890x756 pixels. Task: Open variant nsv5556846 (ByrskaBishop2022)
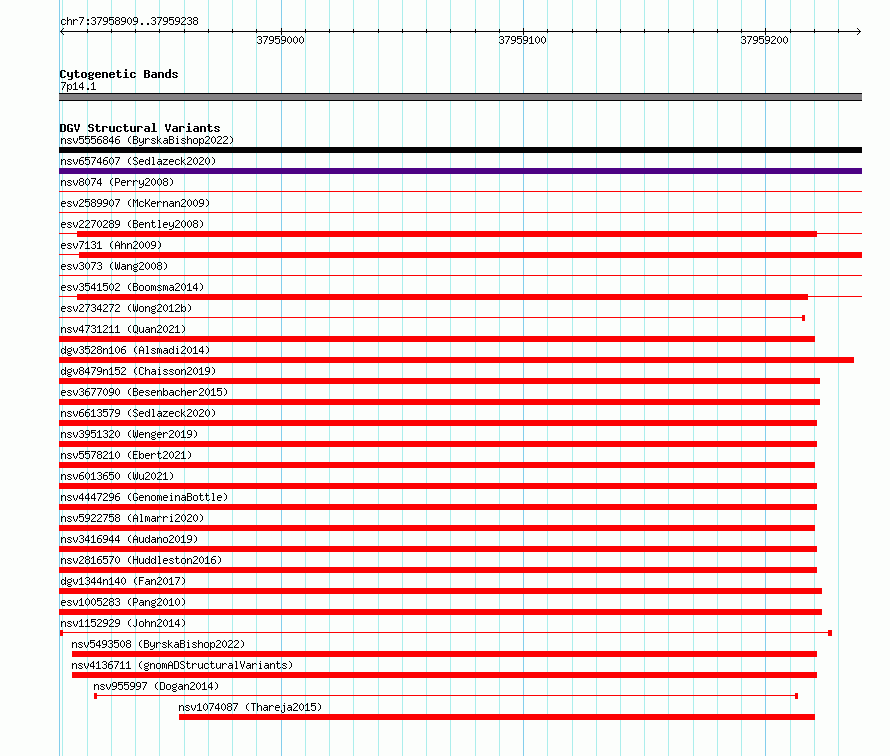click(147, 140)
